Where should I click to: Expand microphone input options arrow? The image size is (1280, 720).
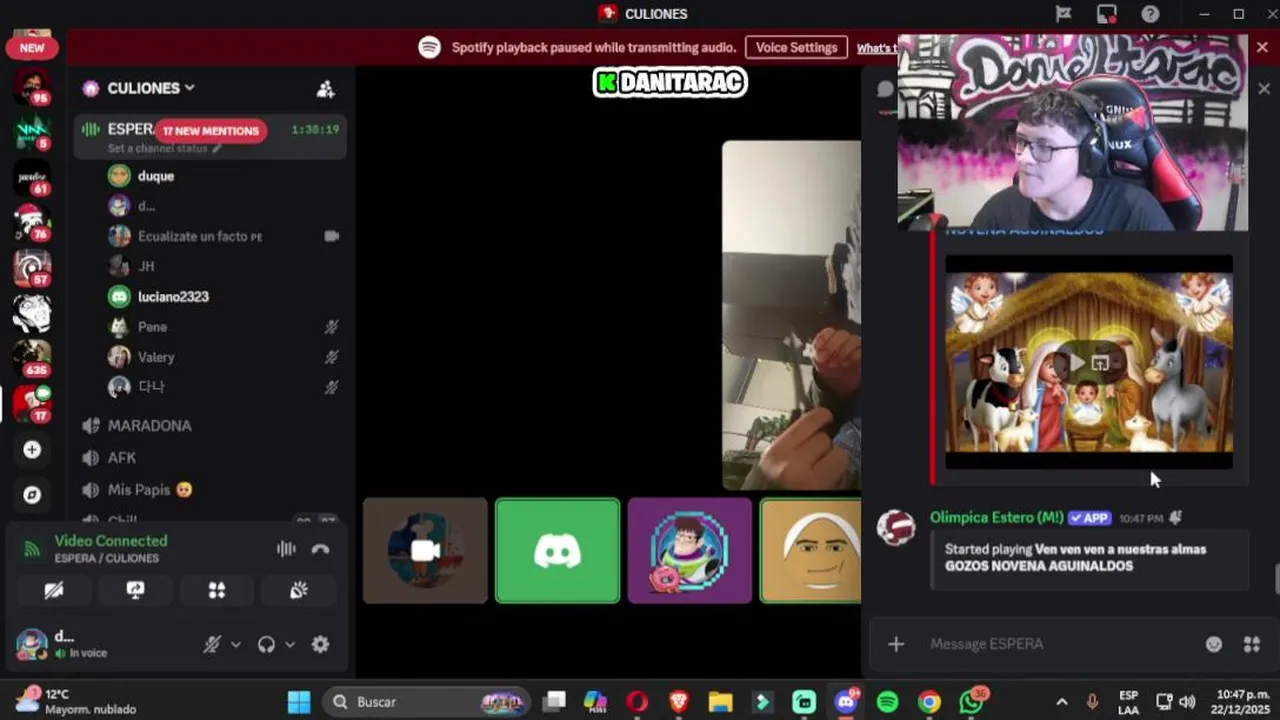236,645
